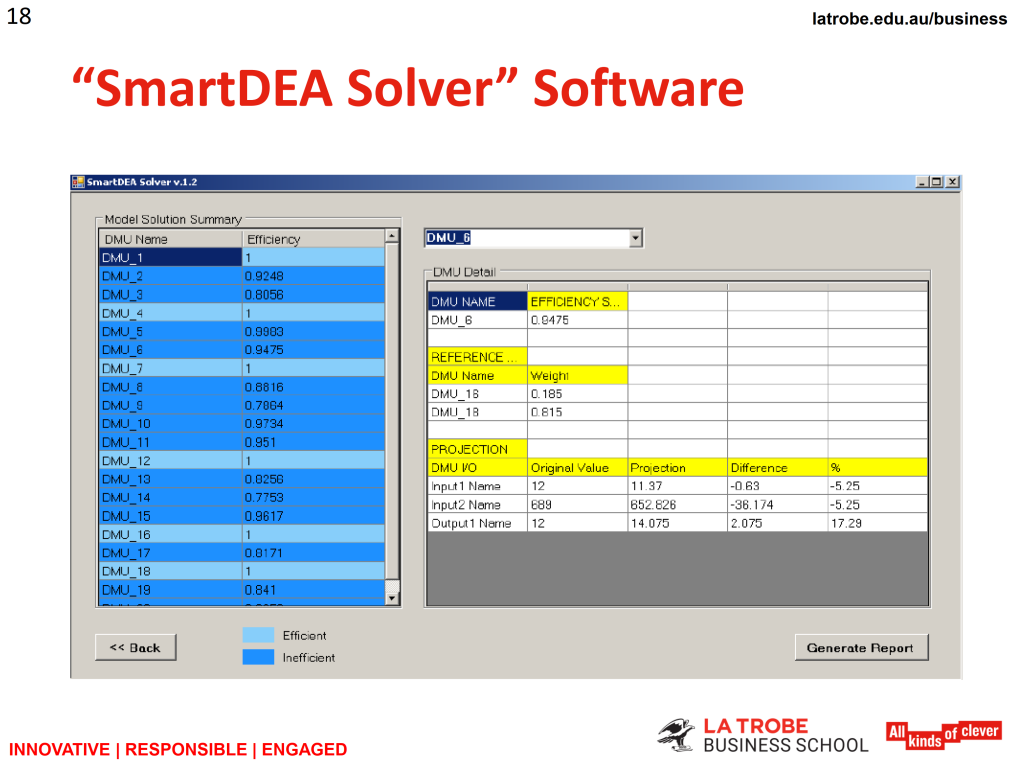The height and width of the screenshot is (768, 1024).
Task: Click the Projection column header cell
Action: coord(678,468)
